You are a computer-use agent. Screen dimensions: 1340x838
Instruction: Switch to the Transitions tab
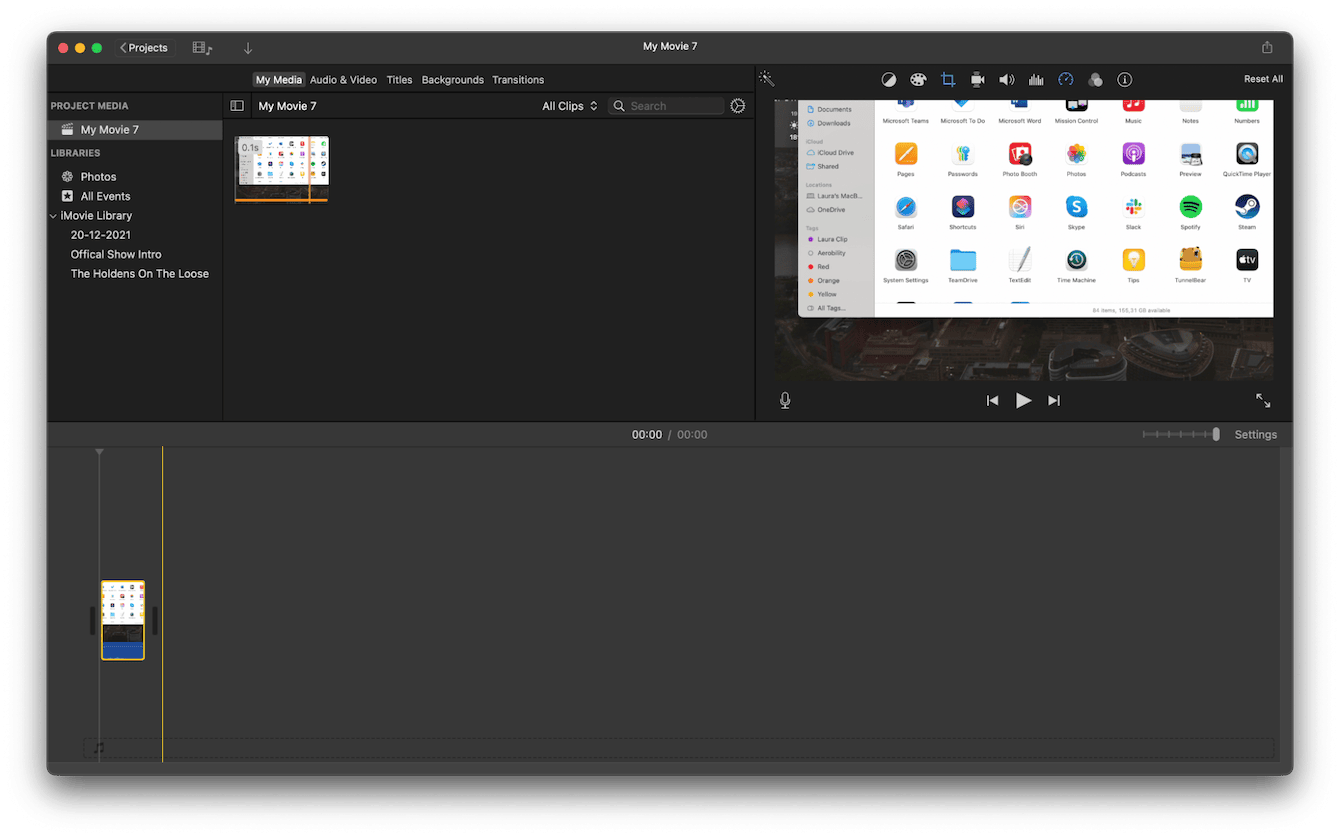point(518,79)
